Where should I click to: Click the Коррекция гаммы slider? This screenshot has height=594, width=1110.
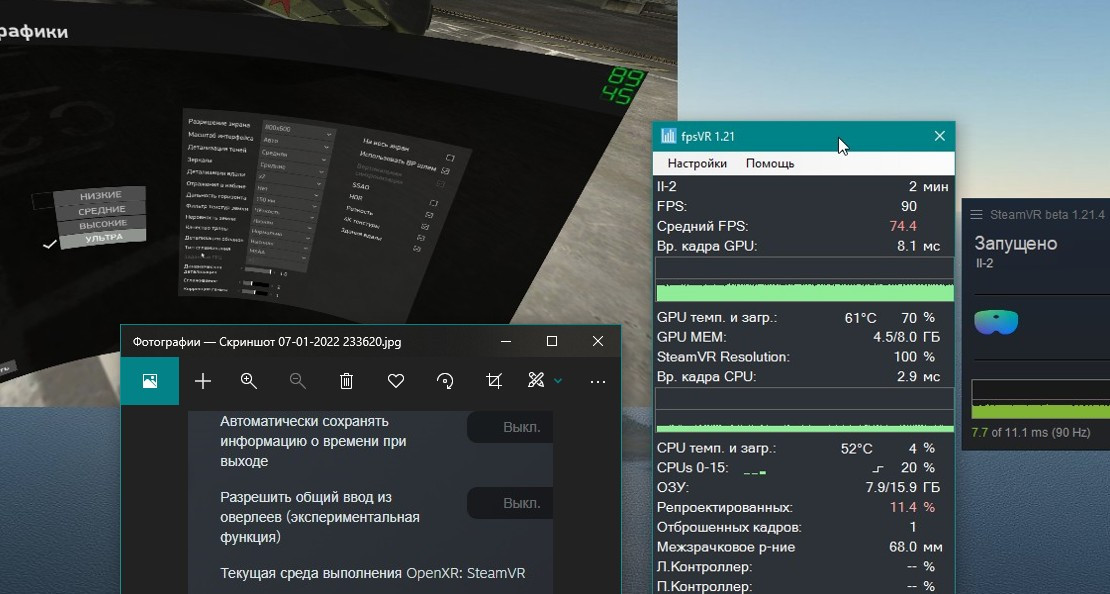(x=255, y=292)
